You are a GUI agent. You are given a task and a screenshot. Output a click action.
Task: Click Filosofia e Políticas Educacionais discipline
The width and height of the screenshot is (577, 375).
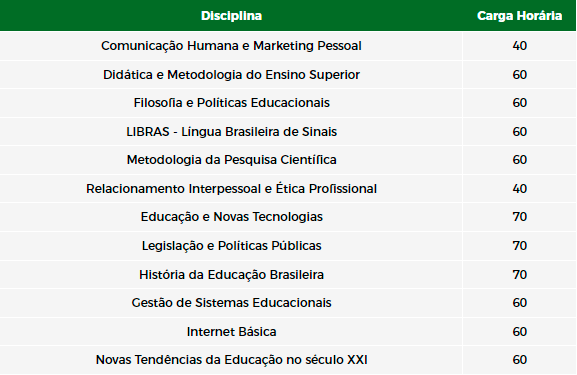231,103
